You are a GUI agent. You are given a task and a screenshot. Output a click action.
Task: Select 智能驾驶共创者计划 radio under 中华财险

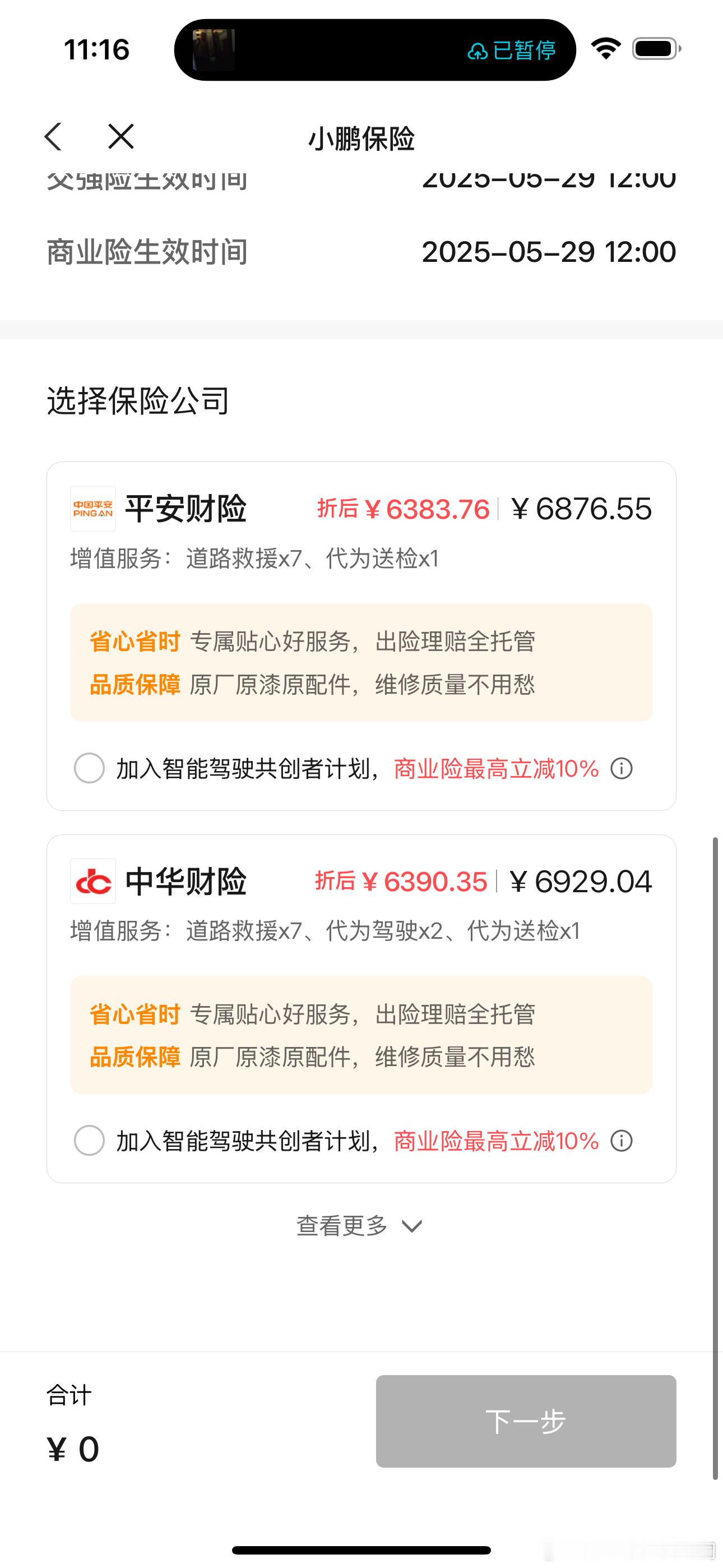point(90,1140)
